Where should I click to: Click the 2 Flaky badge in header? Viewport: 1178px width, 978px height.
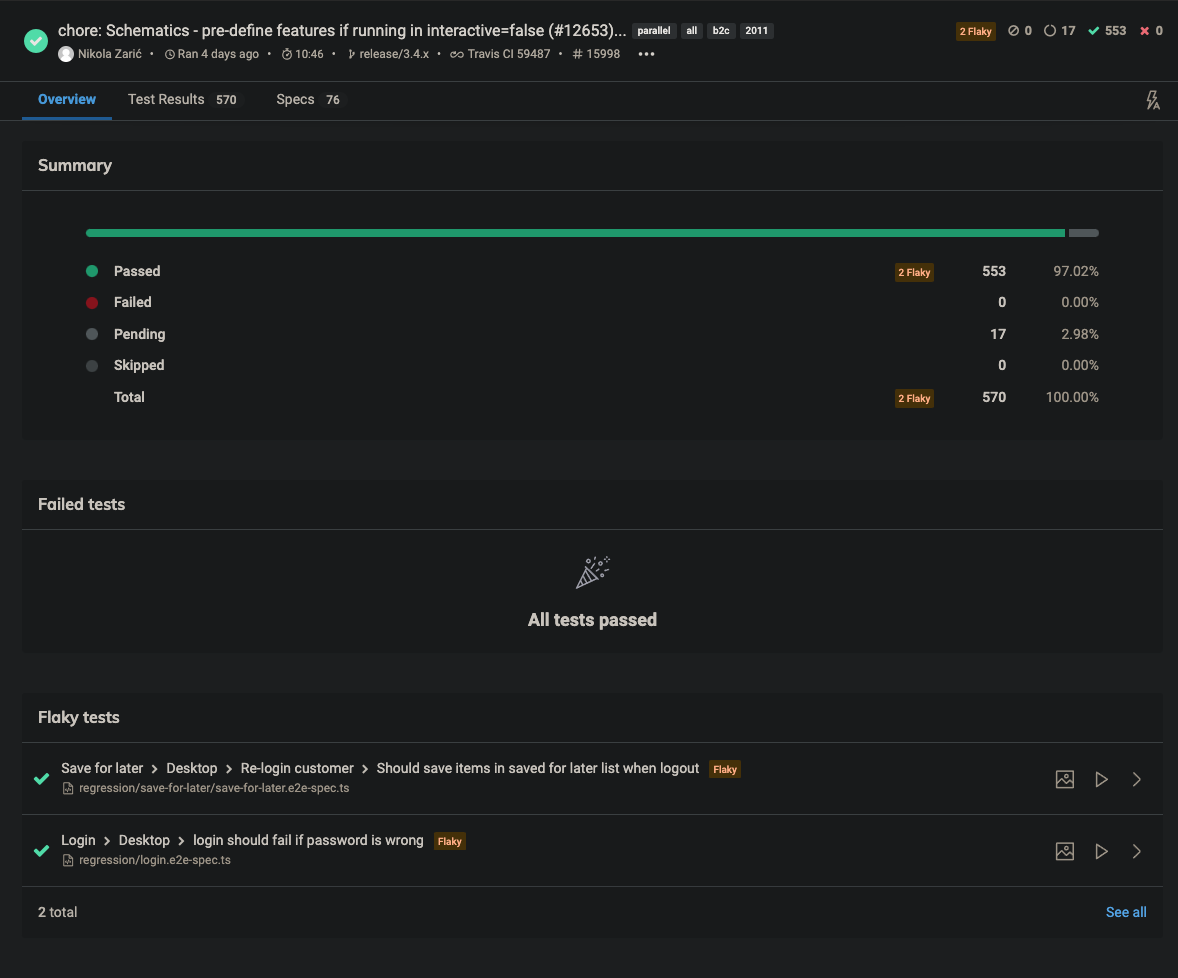975,32
